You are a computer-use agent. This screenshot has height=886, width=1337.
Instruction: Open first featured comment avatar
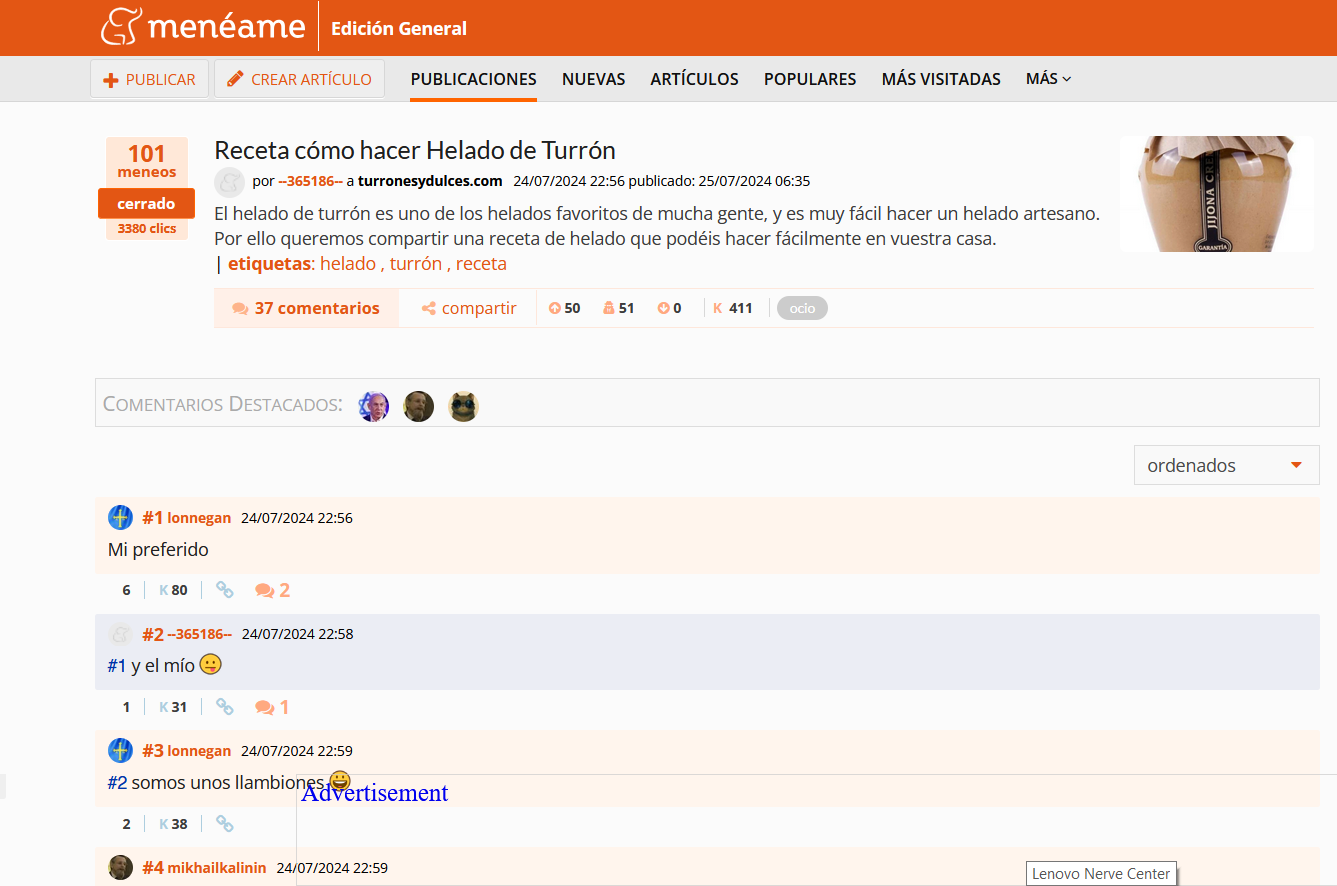[373, 406]
